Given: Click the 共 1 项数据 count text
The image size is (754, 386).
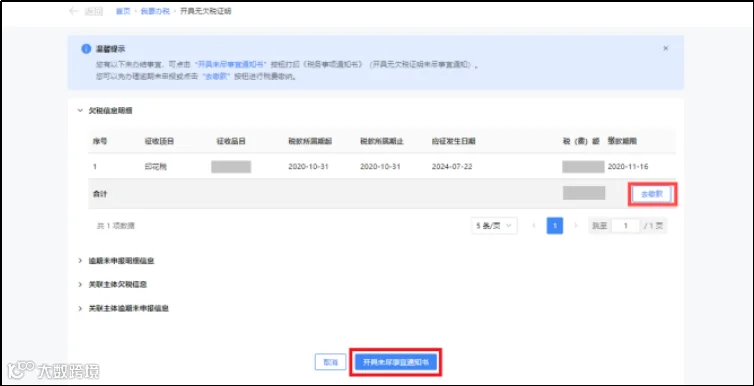Looking at the screenshot, I should [x=116, y=225].
